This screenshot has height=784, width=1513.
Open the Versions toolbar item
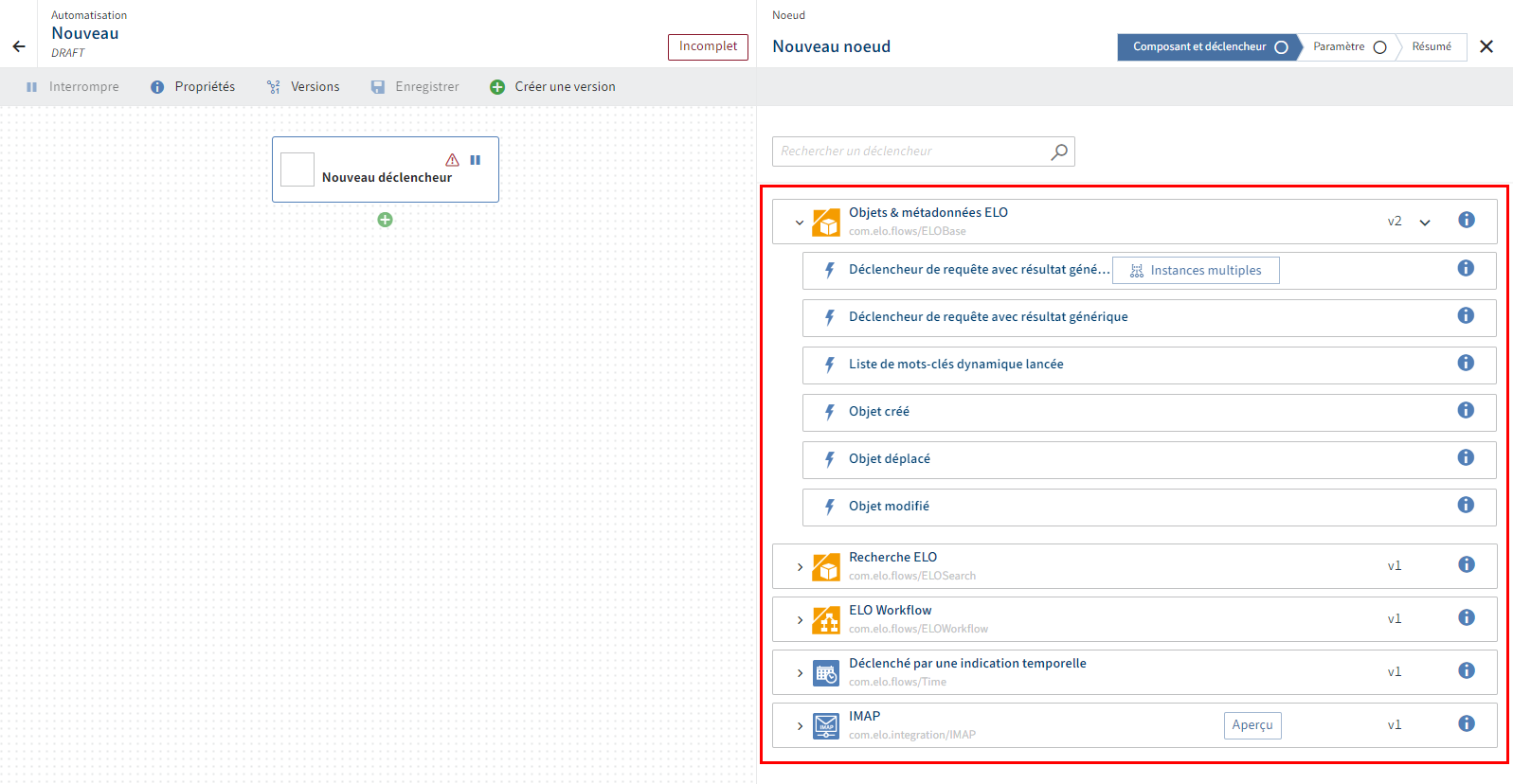(303, 87)
